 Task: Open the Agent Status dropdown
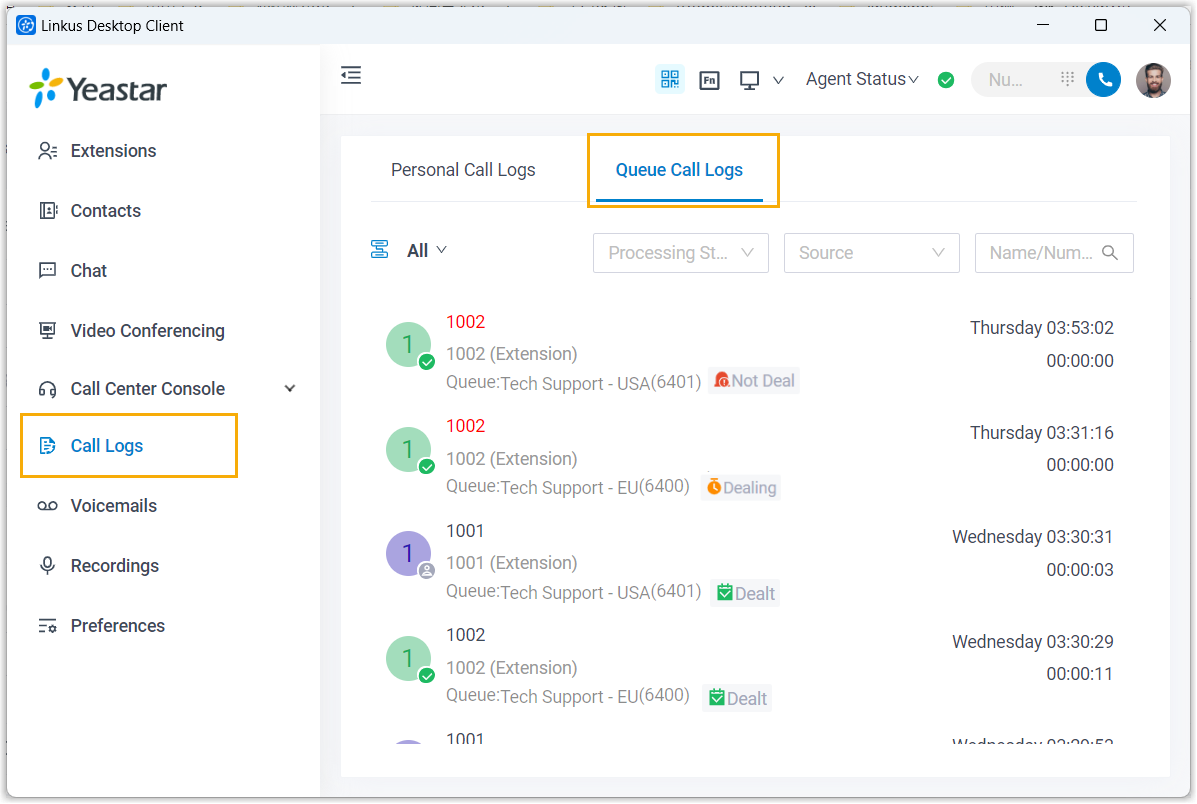tap(862, 80)
